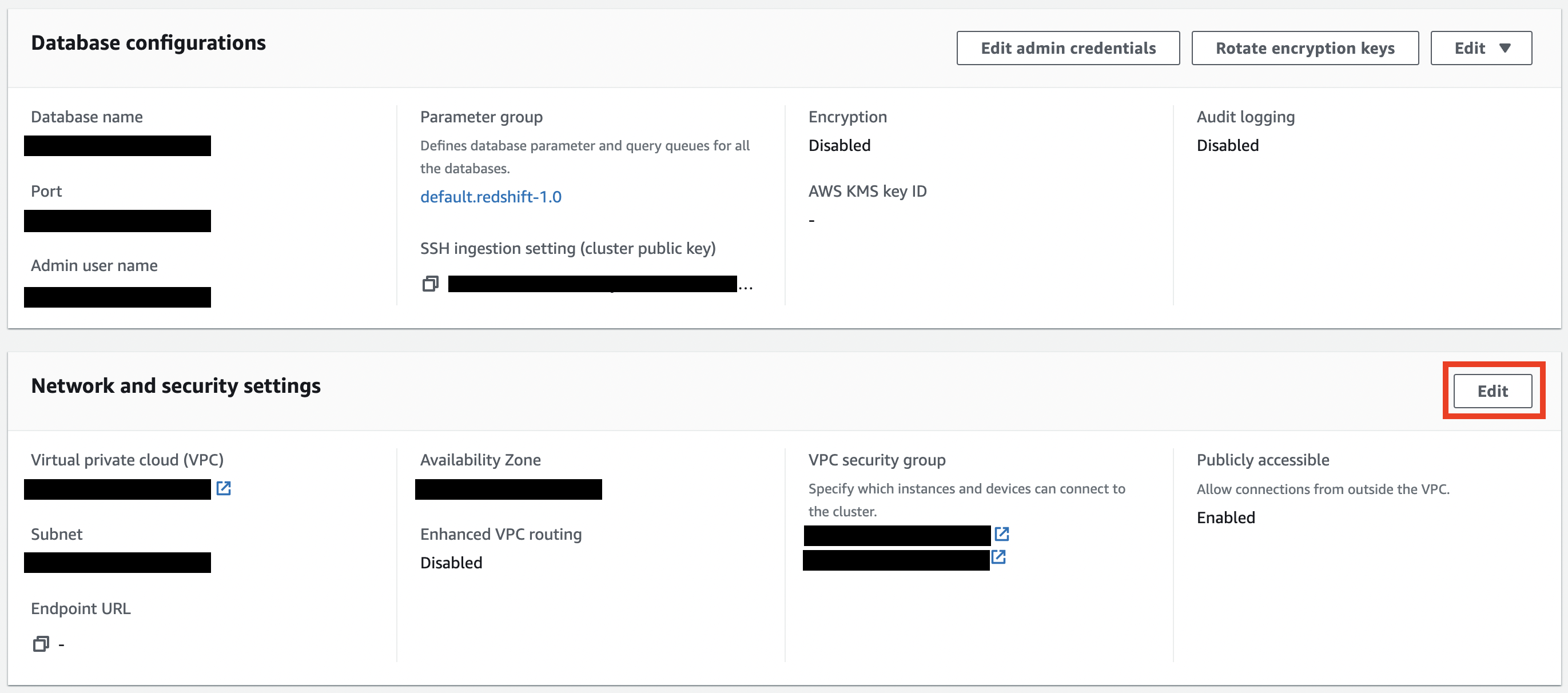Select the Network and security settings header

click(176, 386)
